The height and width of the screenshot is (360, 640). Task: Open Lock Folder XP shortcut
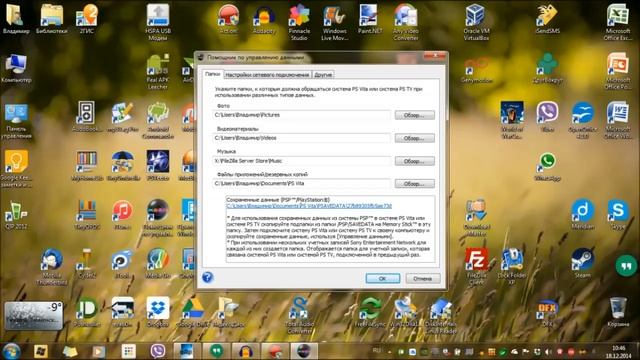512,267
